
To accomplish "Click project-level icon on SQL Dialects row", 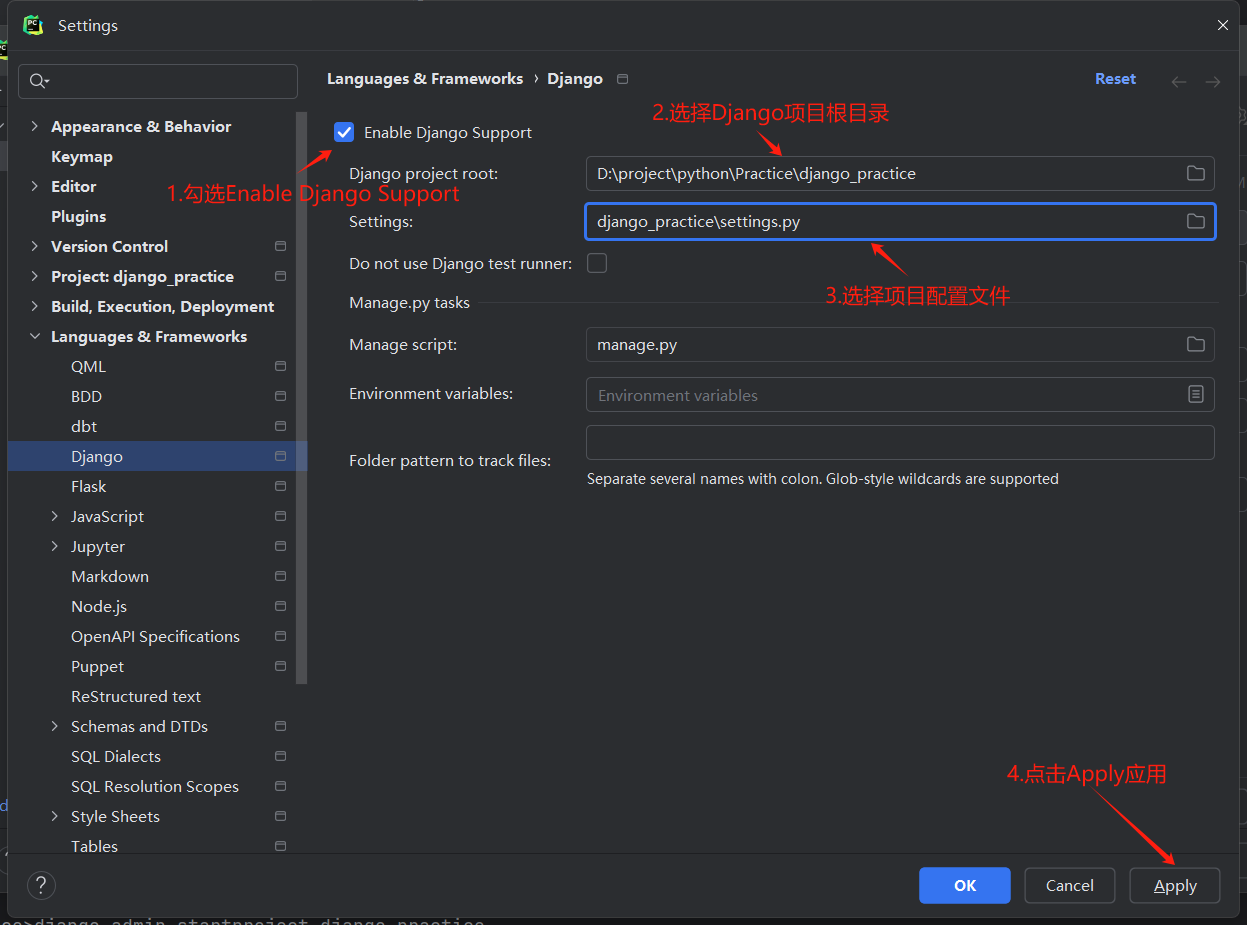I will click(280, 756).
